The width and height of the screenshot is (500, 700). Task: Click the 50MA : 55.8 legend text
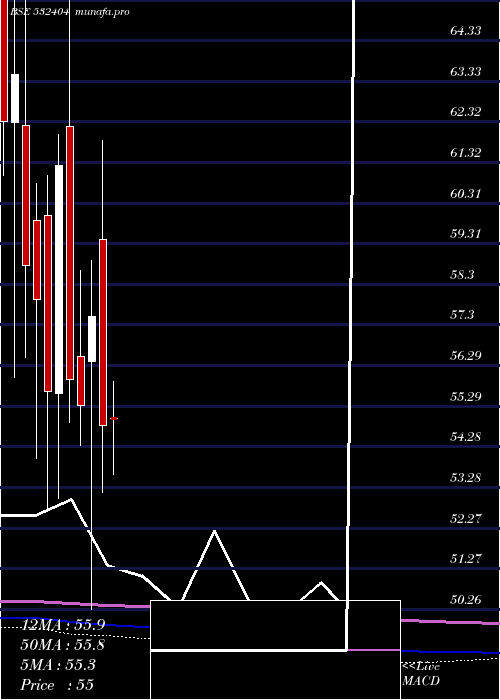(63, 645)
